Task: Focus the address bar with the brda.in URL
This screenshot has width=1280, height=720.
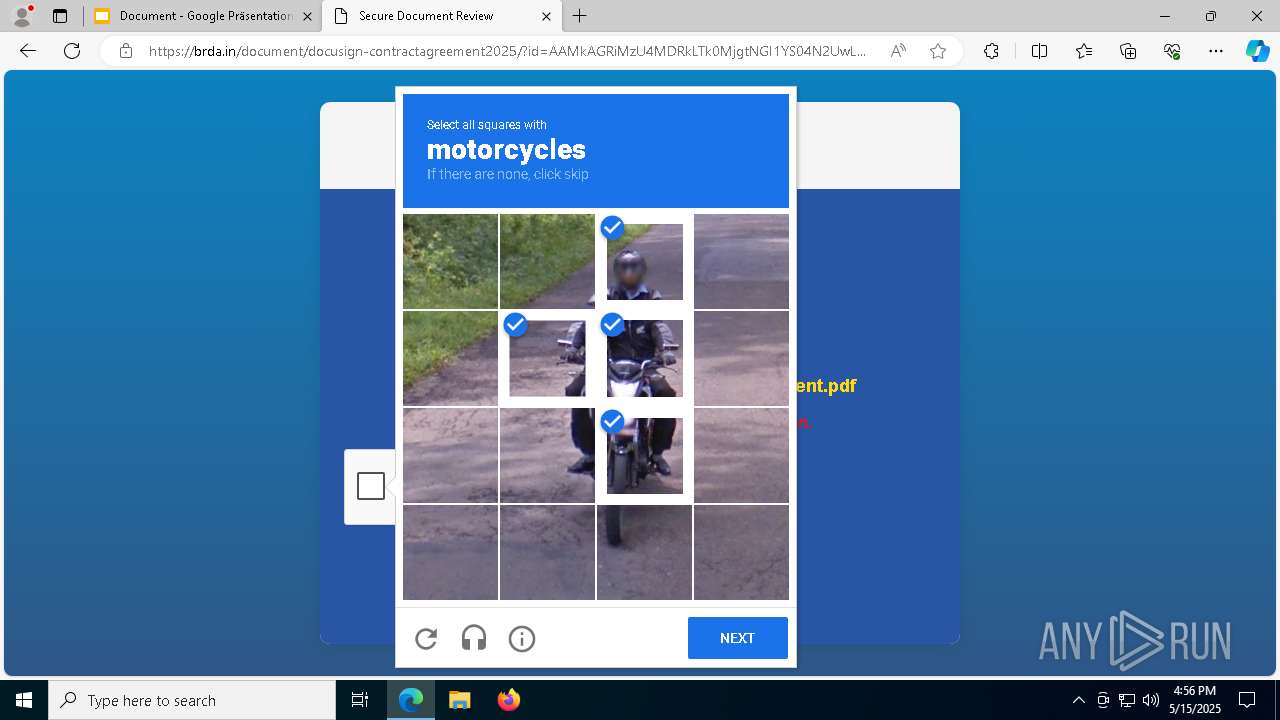Action: [508, 51]
